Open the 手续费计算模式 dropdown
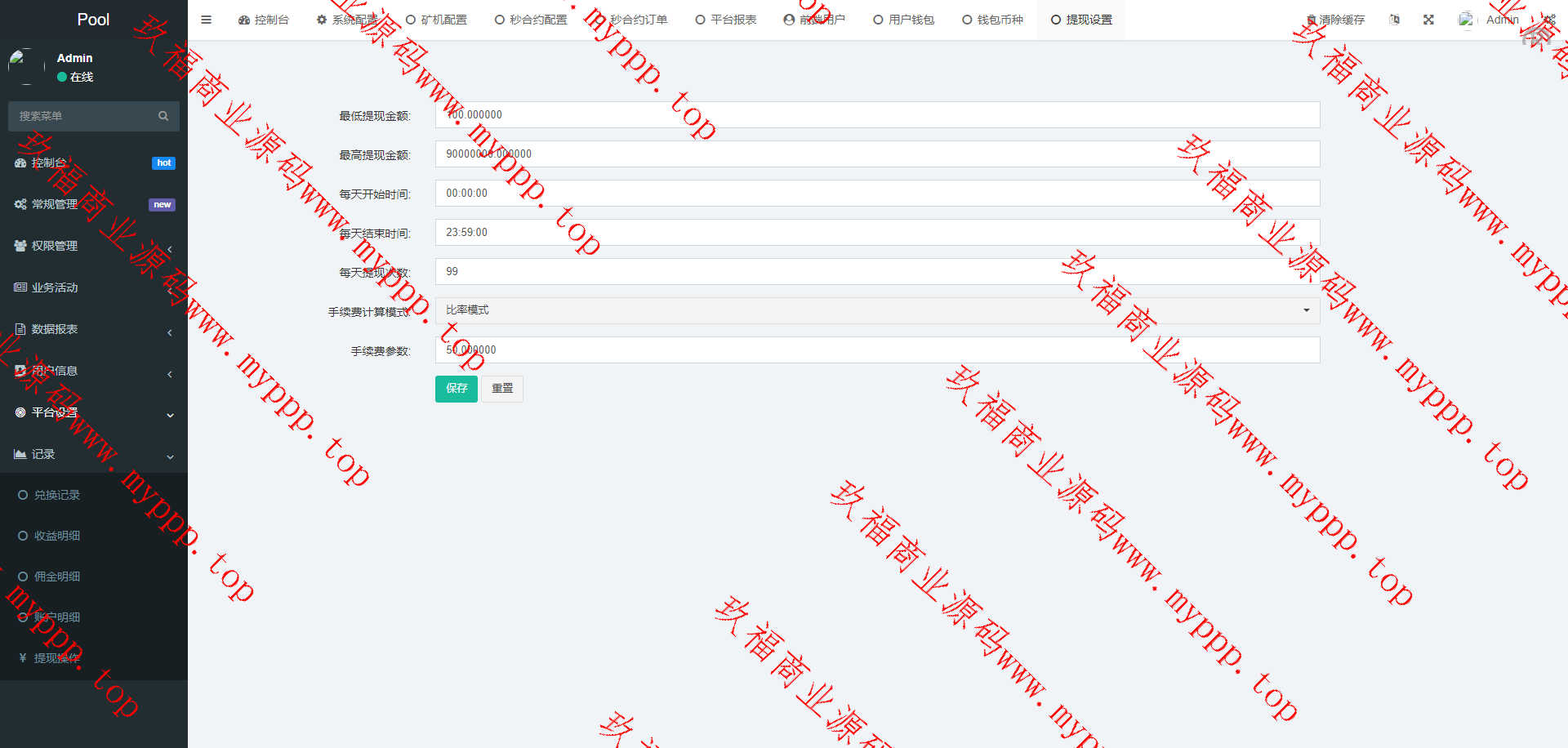Viewport: 1568px width, 748px height. pyautogui.click(x=877, y=310)
